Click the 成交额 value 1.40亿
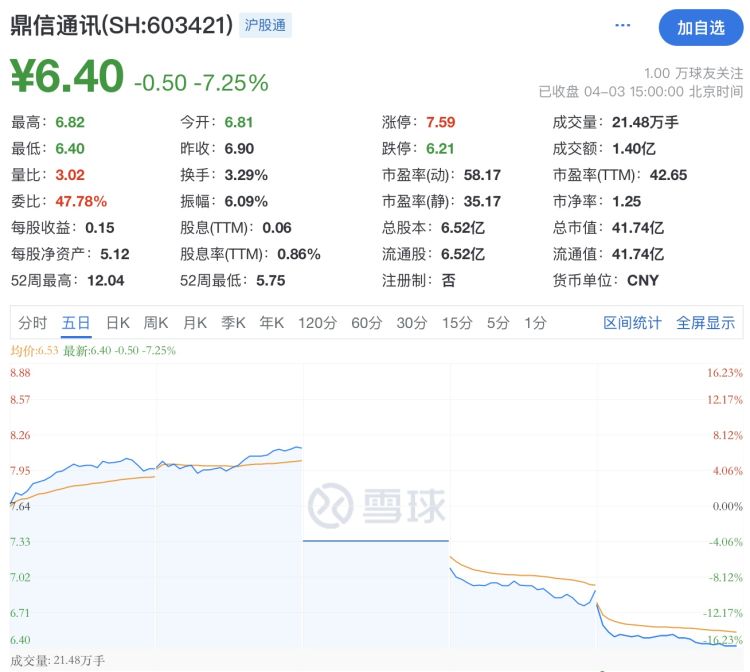Viewport: 750px width, 672px height. point(634,149)
